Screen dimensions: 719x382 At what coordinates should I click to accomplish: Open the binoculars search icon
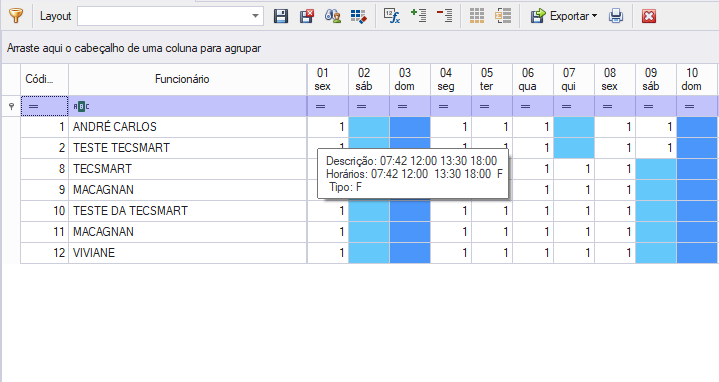(332, 16)
